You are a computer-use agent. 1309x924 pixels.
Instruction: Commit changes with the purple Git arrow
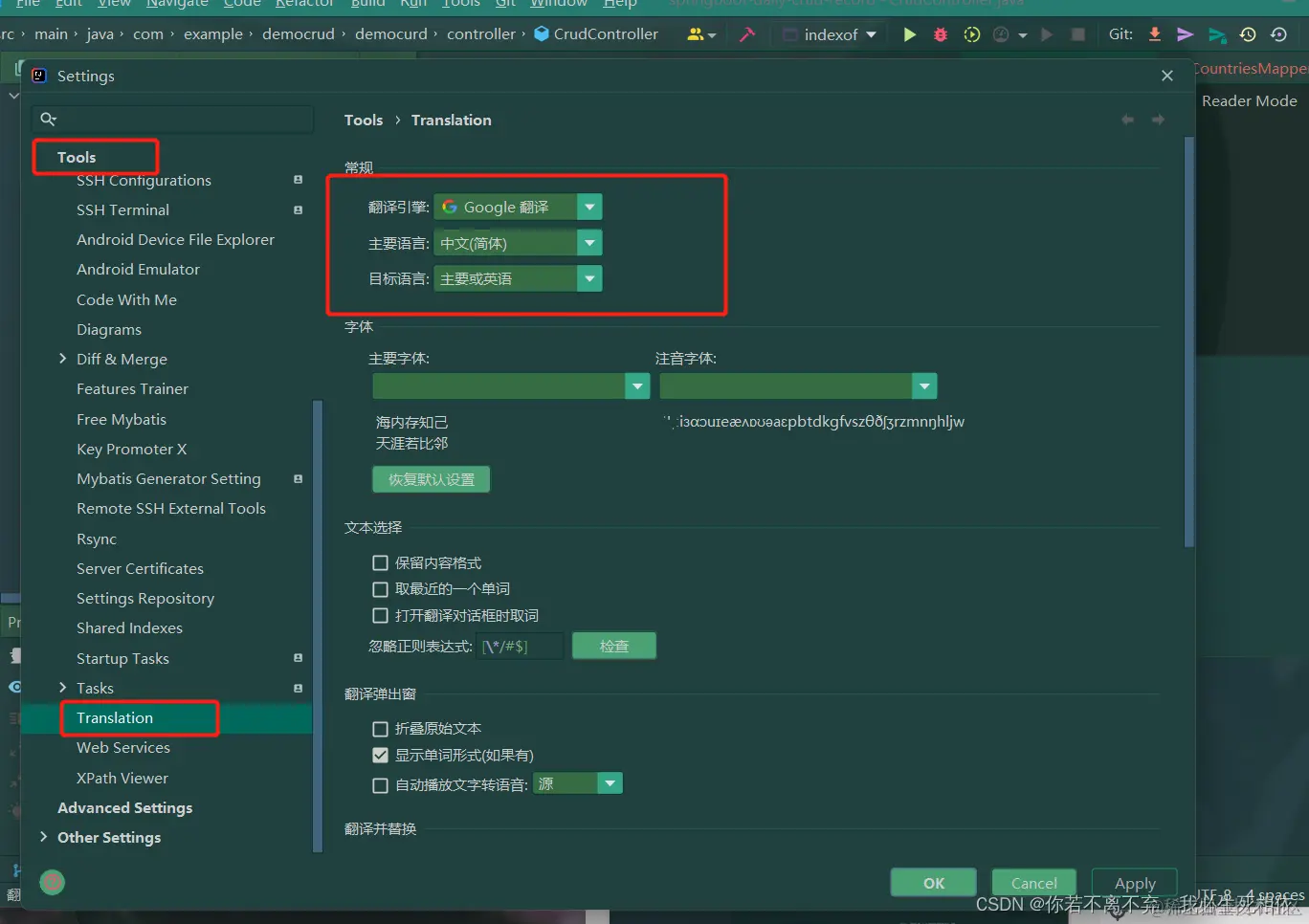click(1185, 34)
